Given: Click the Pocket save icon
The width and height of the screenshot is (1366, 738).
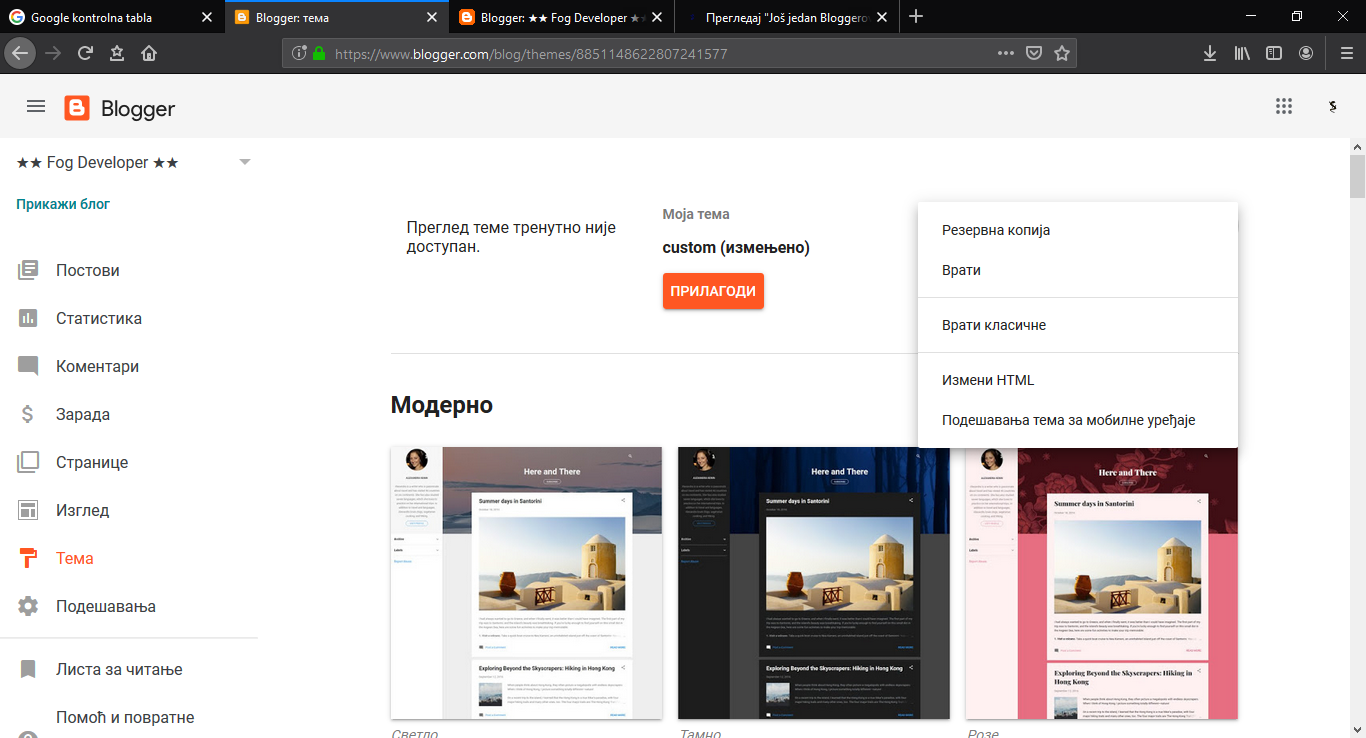Looking at the screenshot, I should coord(1035,53).
